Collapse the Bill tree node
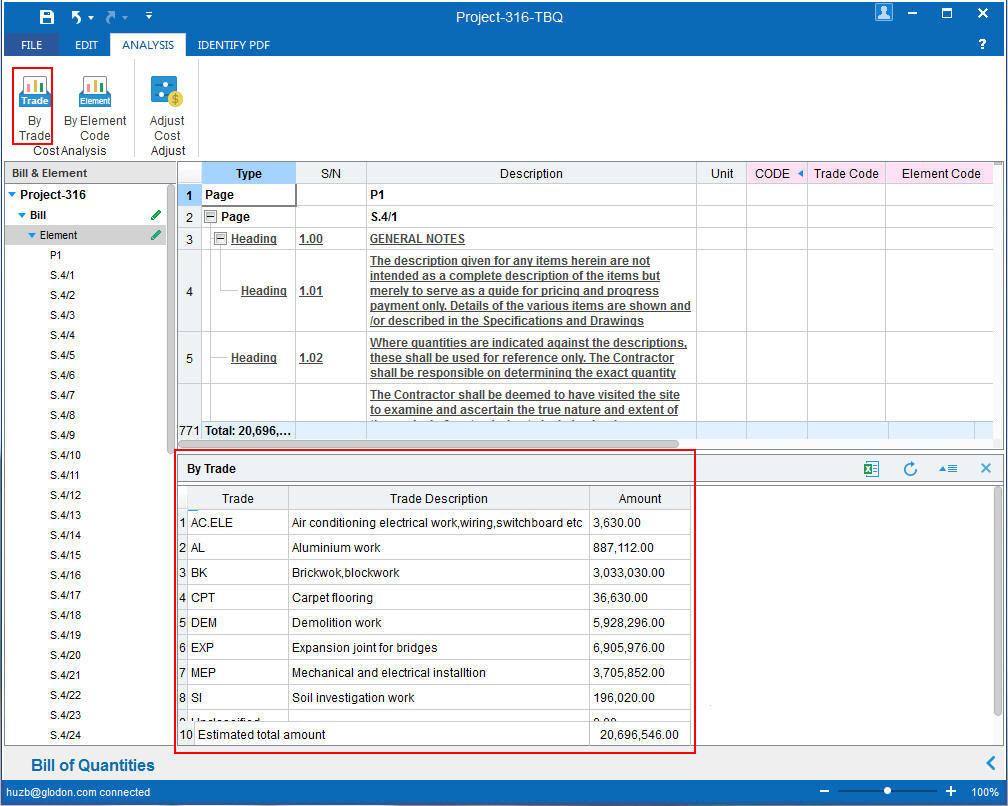Image resolution: width=1008 pixels, height=806 pixels. pos(22,215)
